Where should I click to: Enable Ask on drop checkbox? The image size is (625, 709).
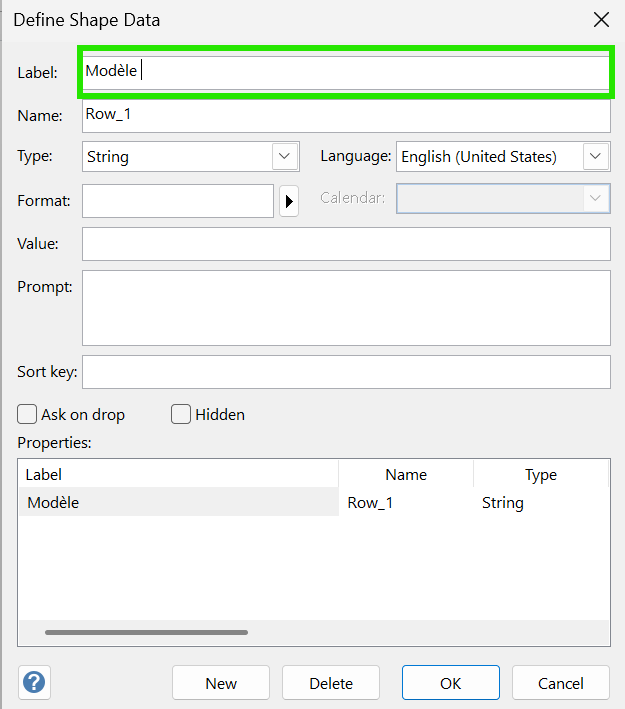[27, 414]
